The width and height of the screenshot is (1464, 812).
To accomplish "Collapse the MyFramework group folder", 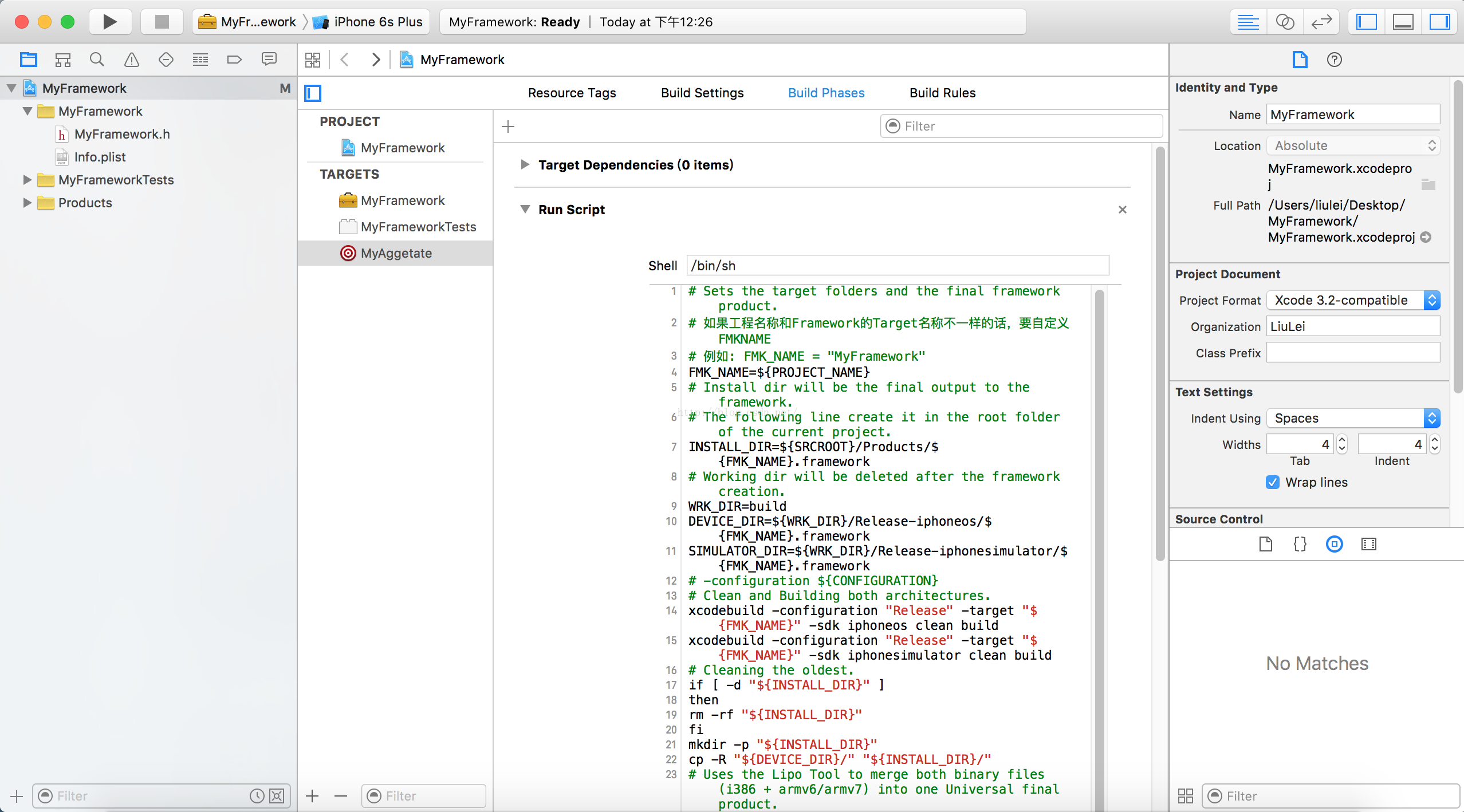I will coord(27,111).
